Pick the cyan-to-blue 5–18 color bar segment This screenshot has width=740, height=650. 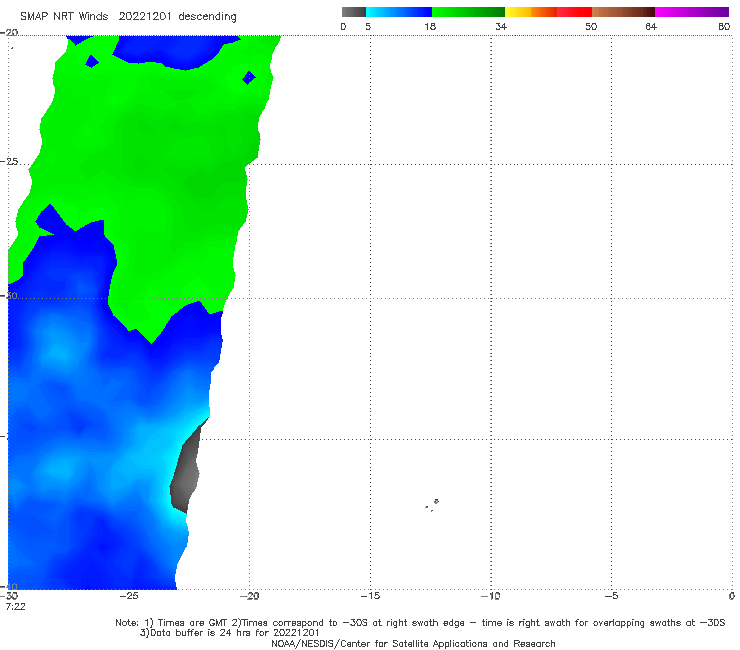coord(399,12)
